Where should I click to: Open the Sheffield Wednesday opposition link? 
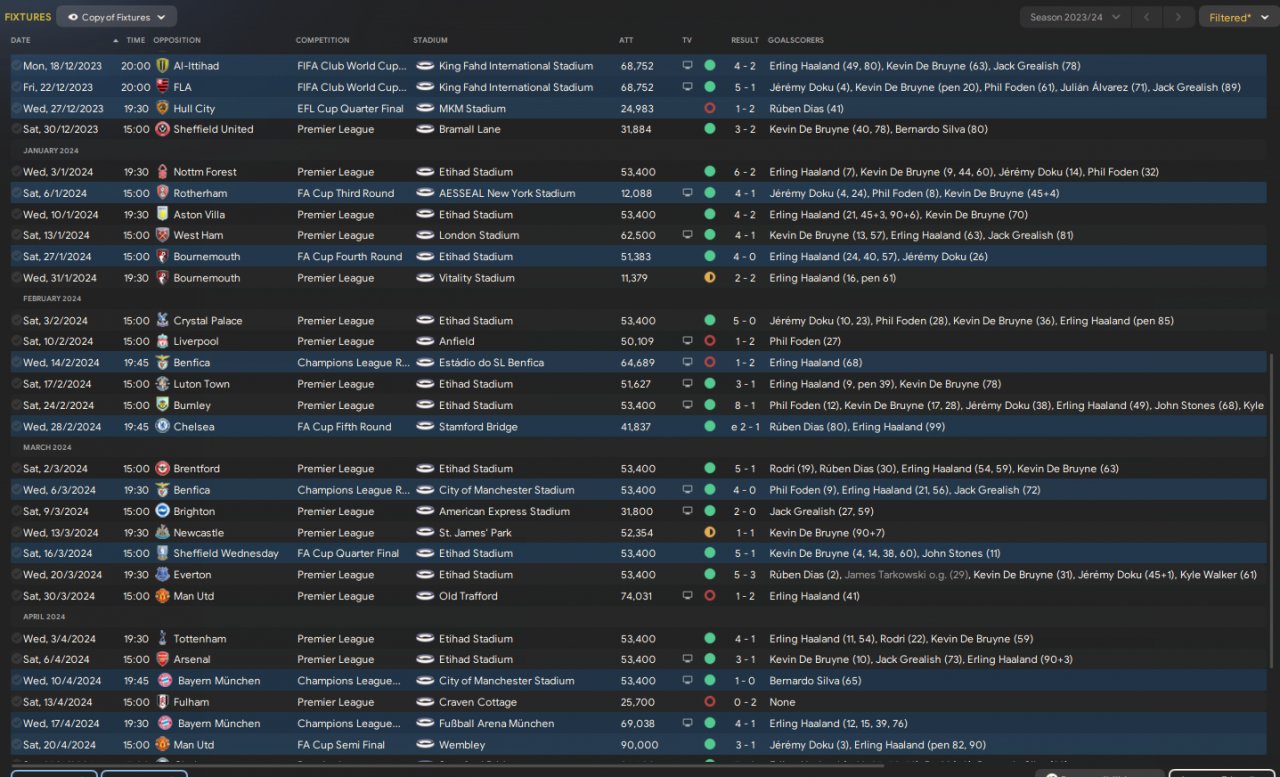(226, 553)
